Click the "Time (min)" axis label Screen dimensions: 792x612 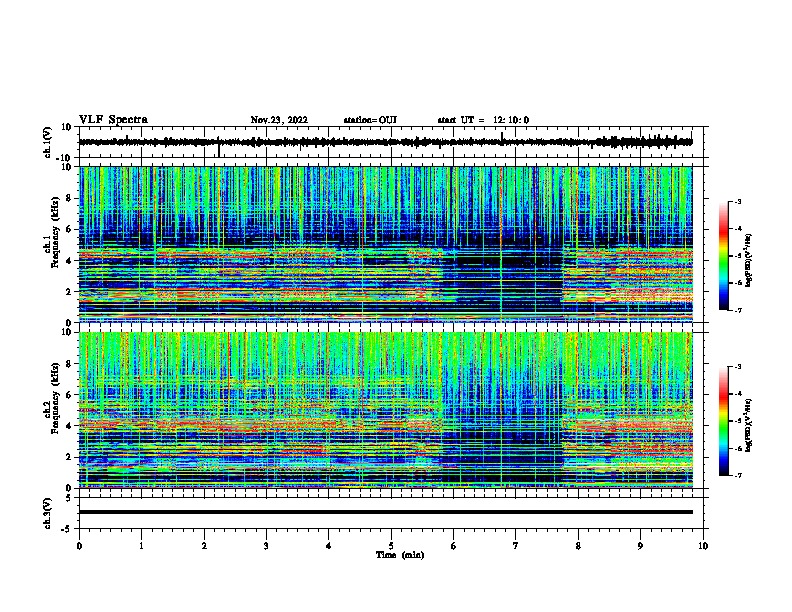400,555
